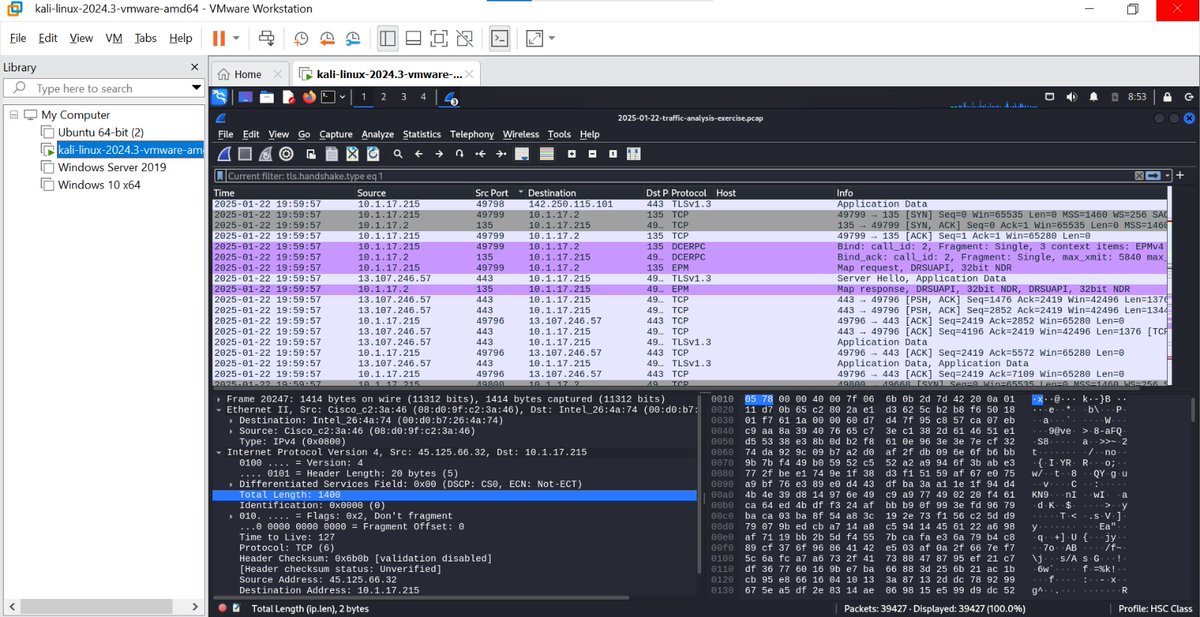Open Wireshark Telephony menu

pos(472,134)
